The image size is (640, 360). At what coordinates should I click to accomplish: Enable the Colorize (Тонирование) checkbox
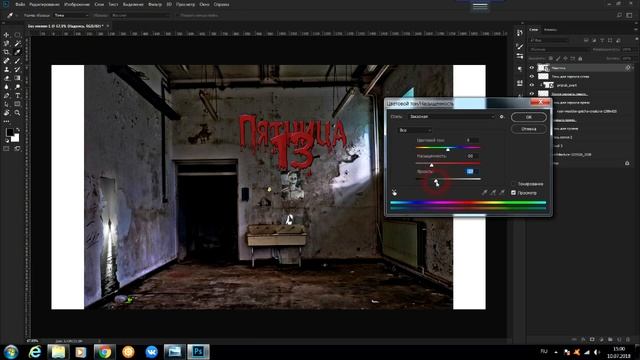(513, 184)
